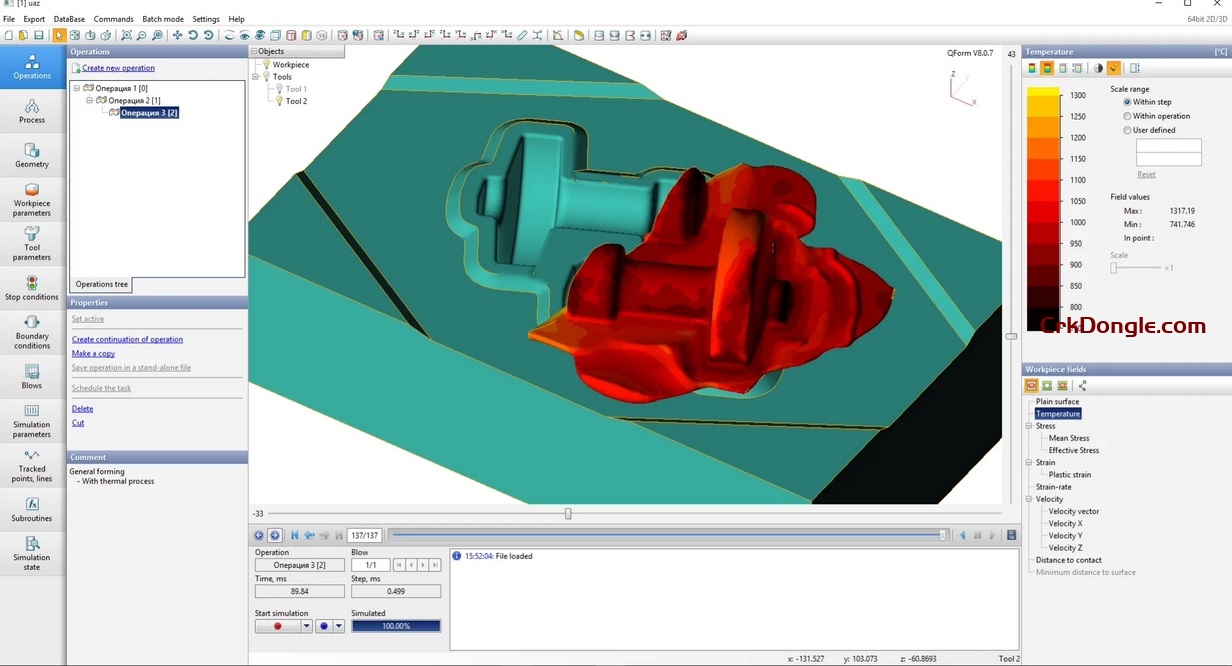Expand the Stress node in Workpiece fields
The width and height of the screenshot is (1232, 666).
click(1030, 425)
